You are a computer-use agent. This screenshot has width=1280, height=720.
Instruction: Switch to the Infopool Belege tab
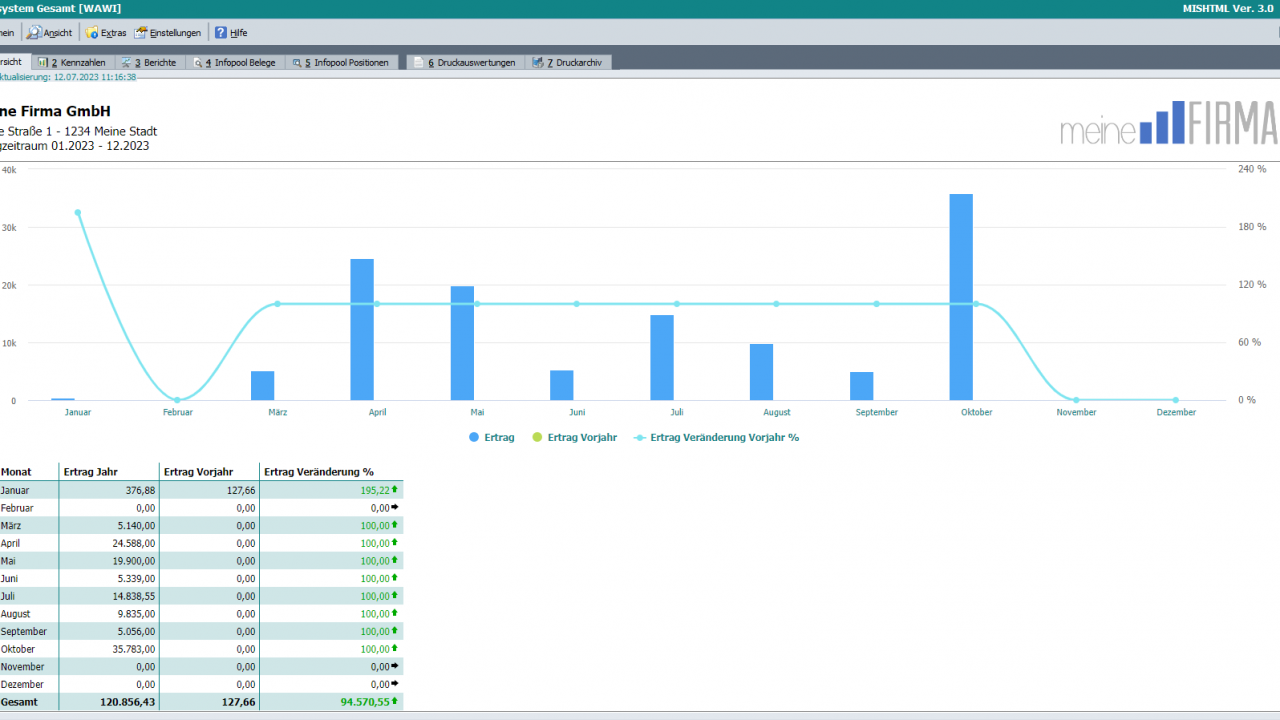tap(236, 62)
